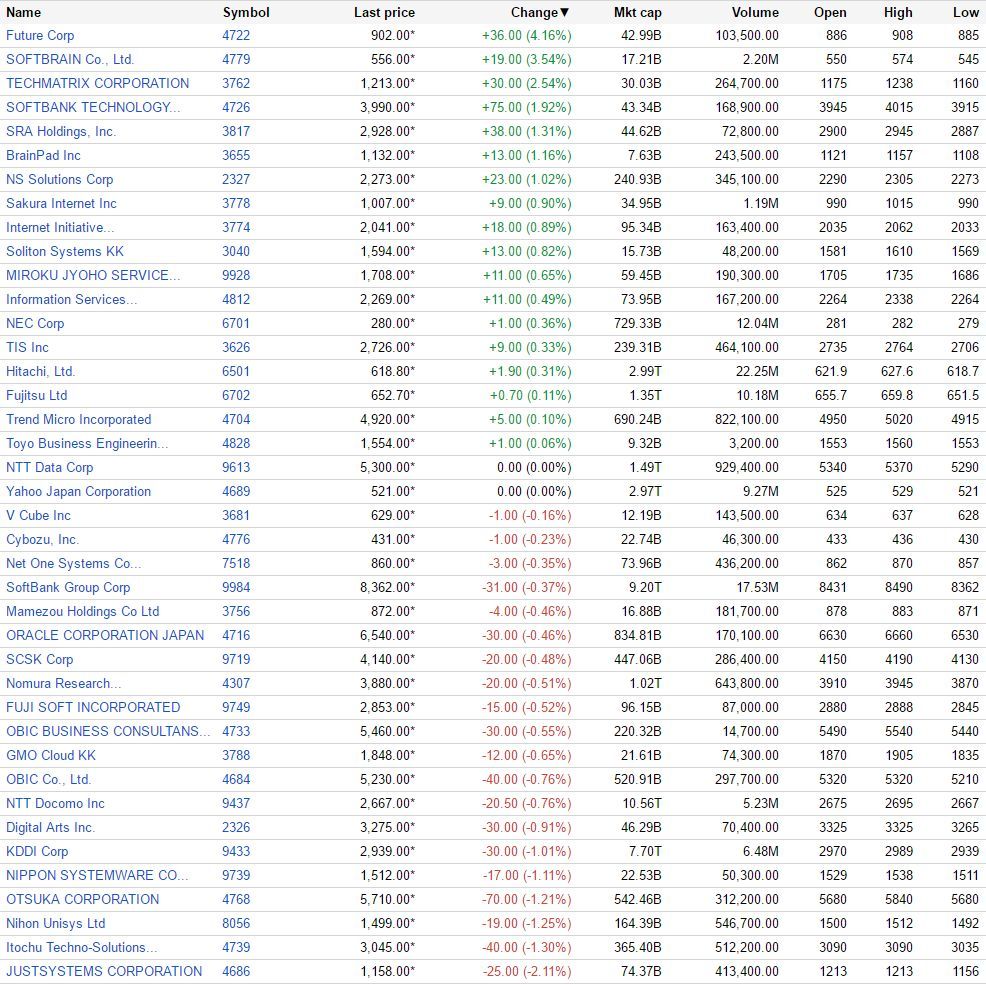
Task: Open Internet Initiative link
Action: click(x=60, y=227)
